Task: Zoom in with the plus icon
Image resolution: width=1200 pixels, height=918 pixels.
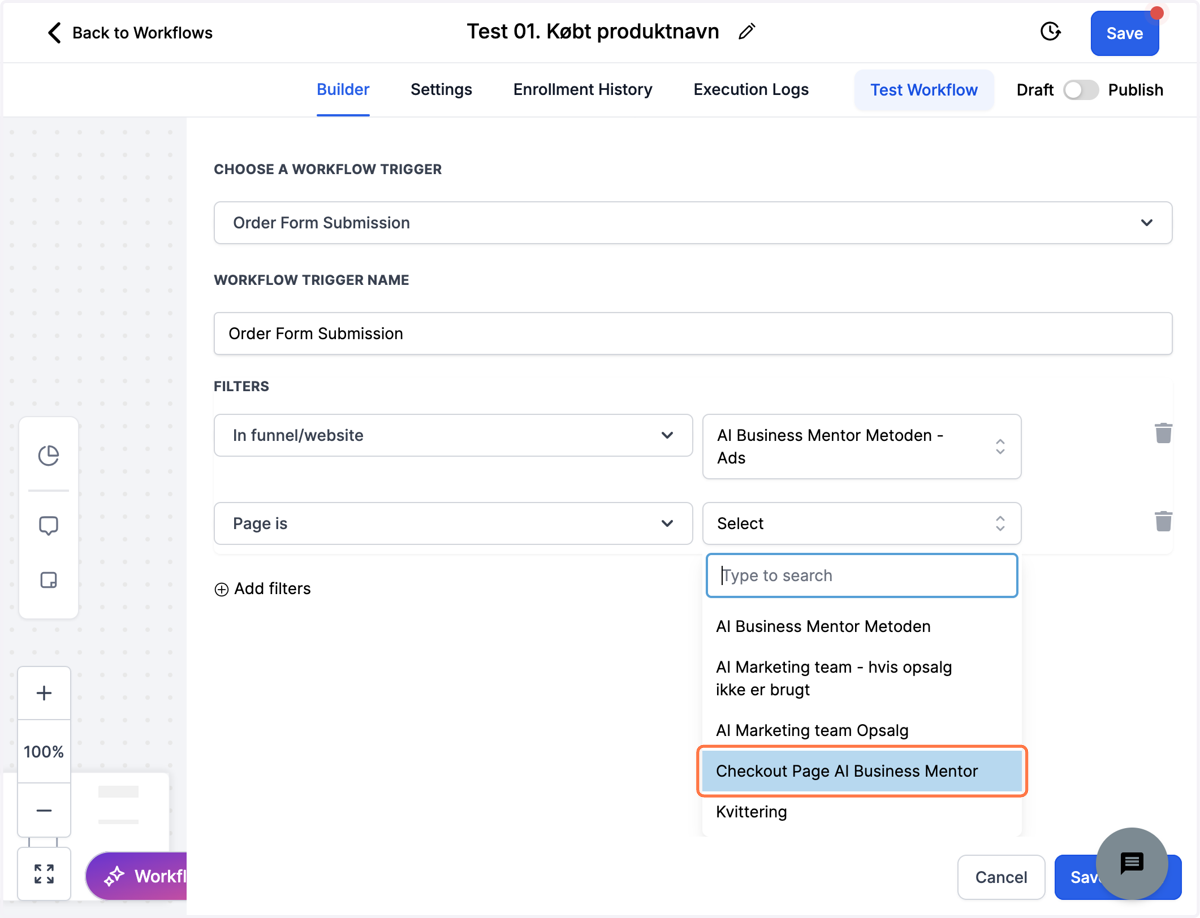Action: (x=44, y=693)
